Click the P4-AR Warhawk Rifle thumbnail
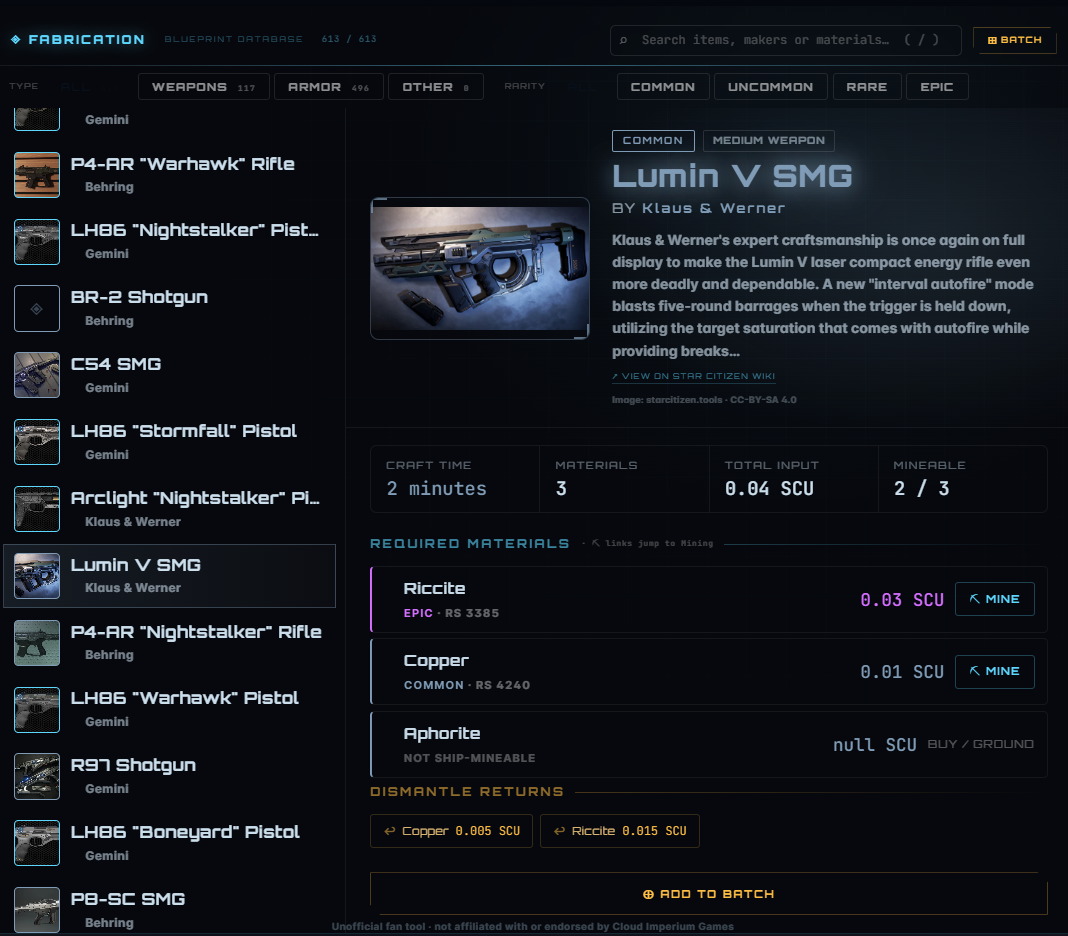Screen dimensions: 1068x936 (x=37, y=175)
